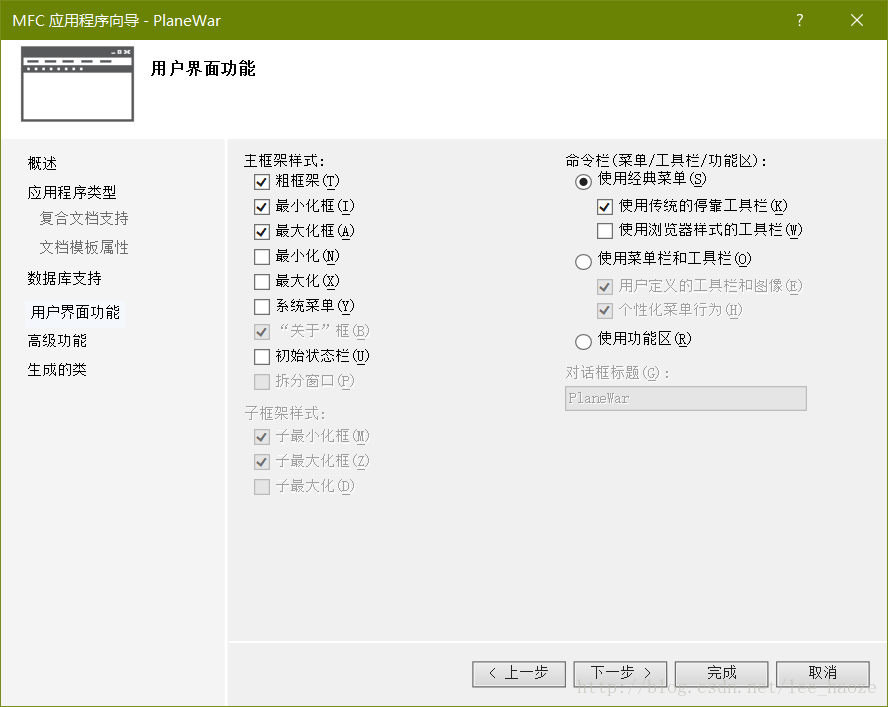Viewport: 888px width, 707px height.
Task: Select 用户界面功能 in the sidebar
Action: [x=75, y=312]
